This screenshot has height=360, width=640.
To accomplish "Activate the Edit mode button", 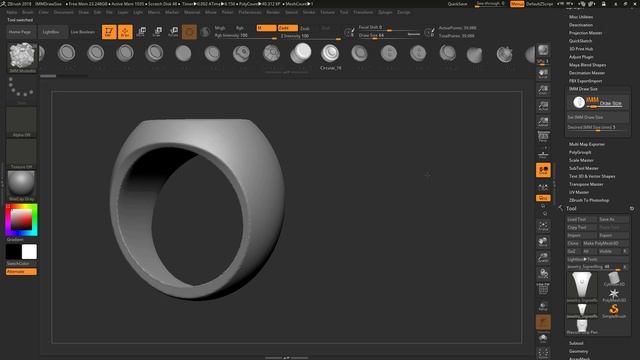I will pyautogui.click(x=109, y=32).
